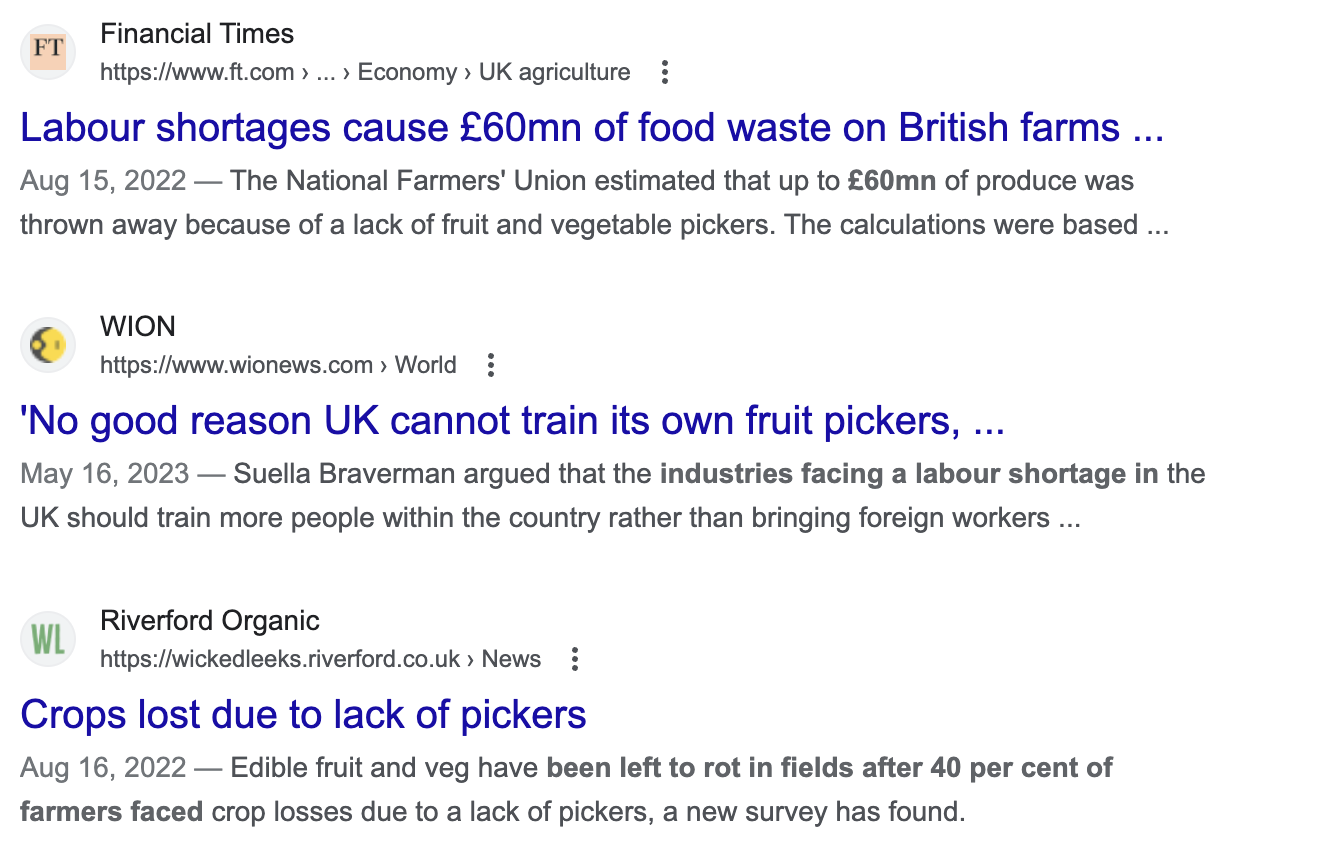Screen dimensions: 1324x852
Task: Click the green WL Riverford favicon
Action: pos(48,639)
